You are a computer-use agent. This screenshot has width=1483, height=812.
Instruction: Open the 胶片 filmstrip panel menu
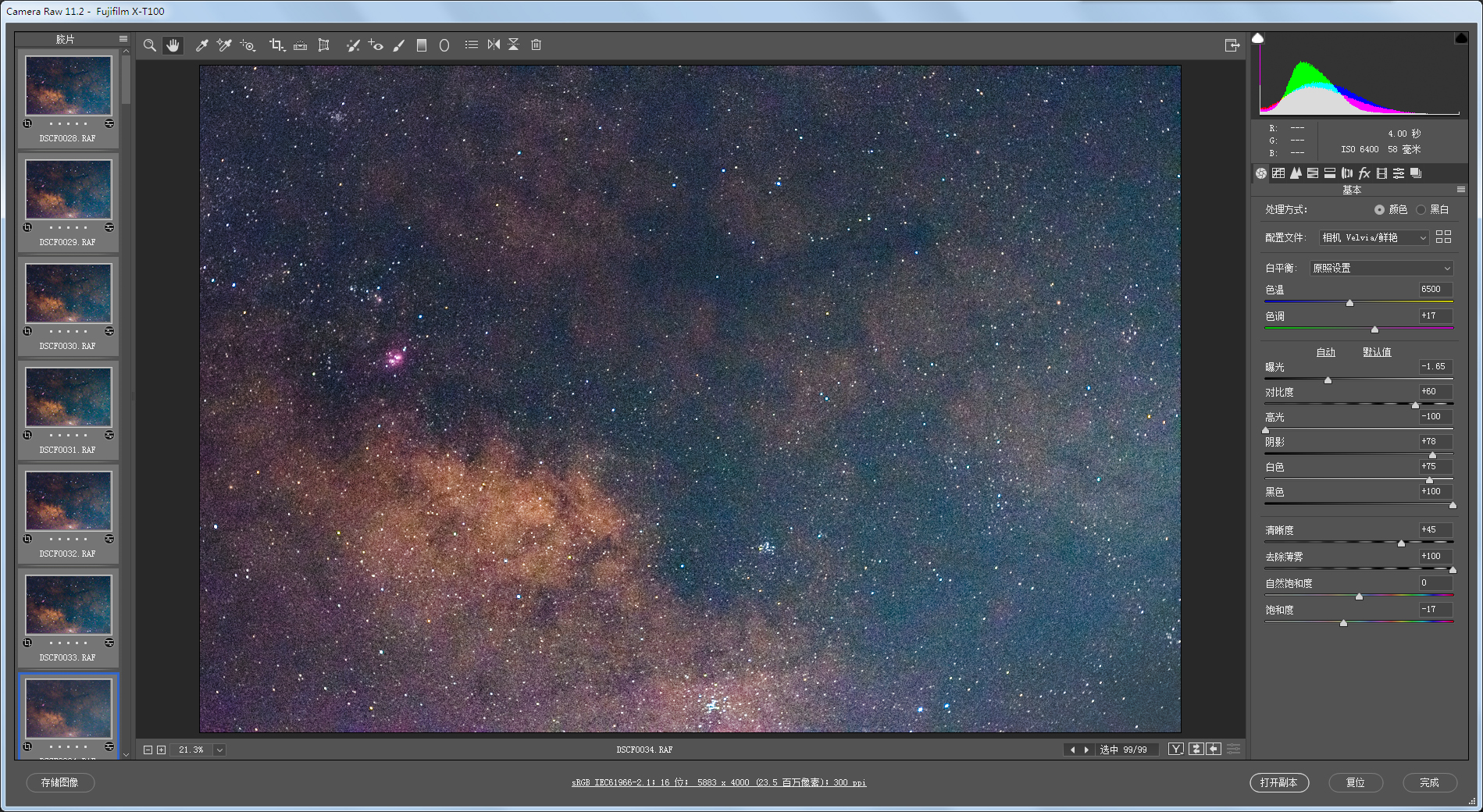pyautogui.click(x=123, y=38)
